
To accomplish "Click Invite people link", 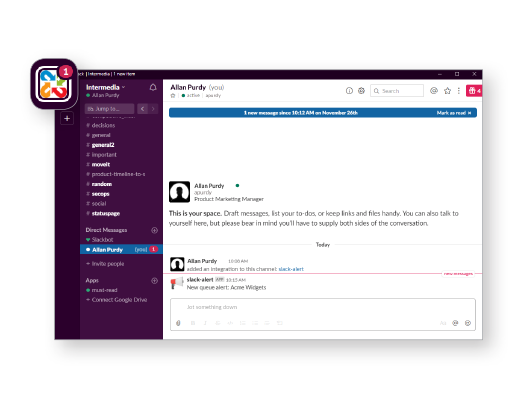I will (x=105, y=264).
